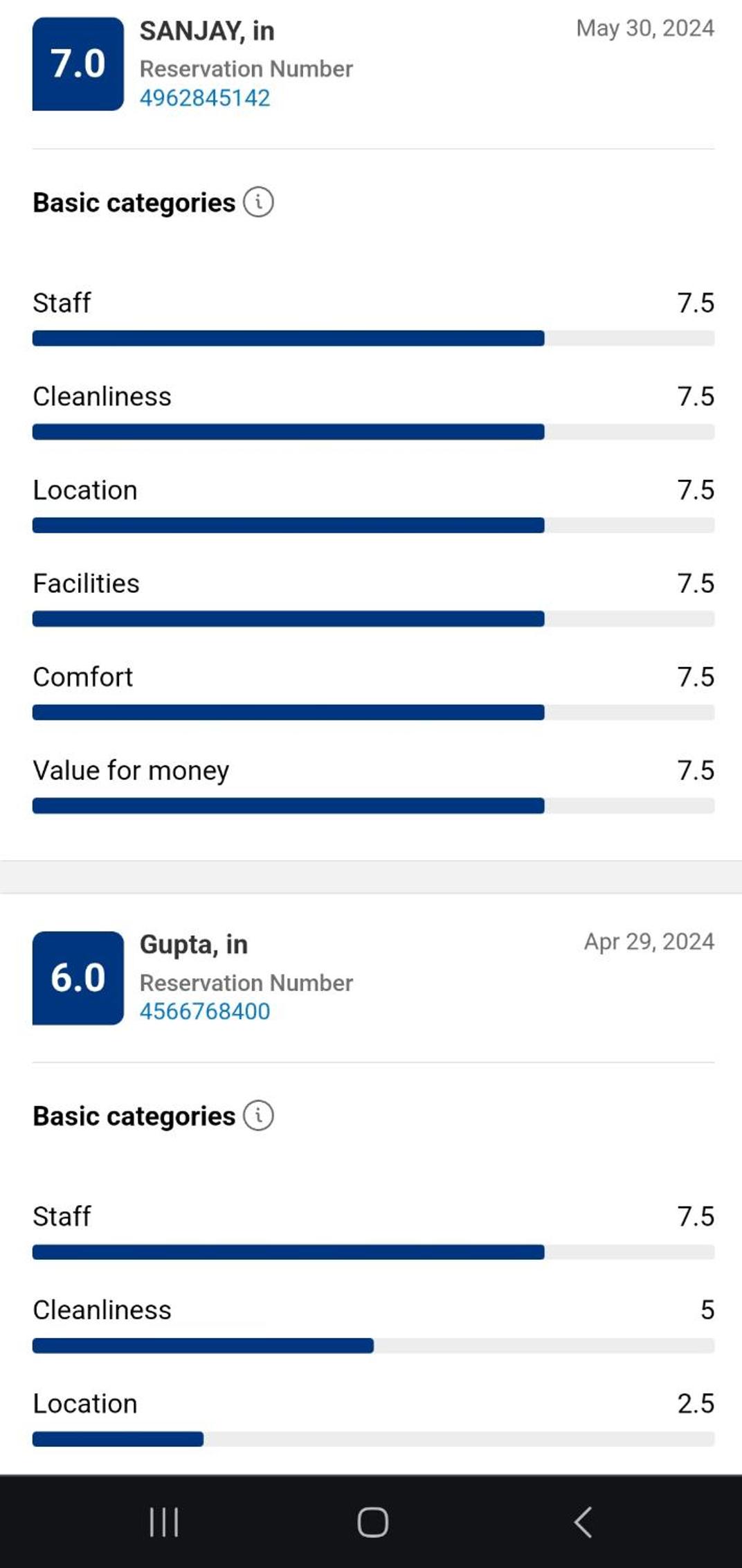Click Gupta's Cleanliness rating bar
742x1568 pixels.
click(x=373, y=1346)
